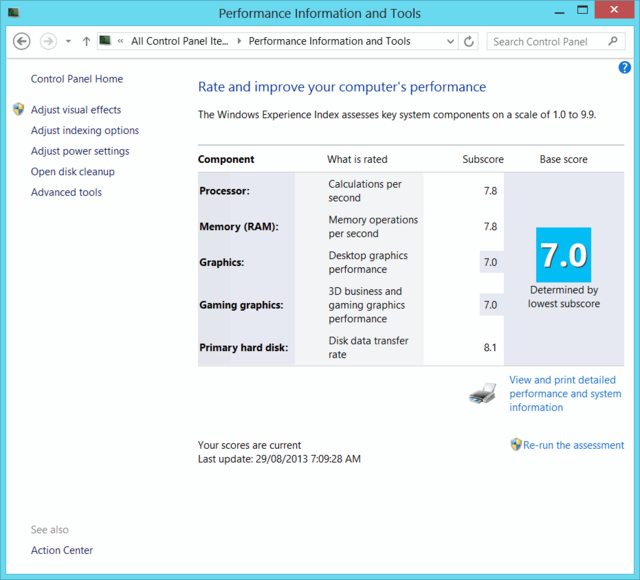
Task: Click the Last update timestamp text
Action: point(279,459)
